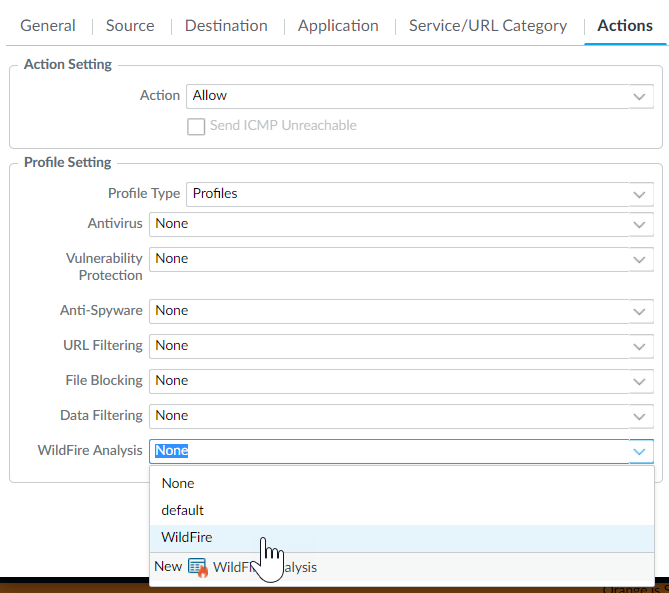
Task: Open the Service/URL Category tab
Action: 488,26
